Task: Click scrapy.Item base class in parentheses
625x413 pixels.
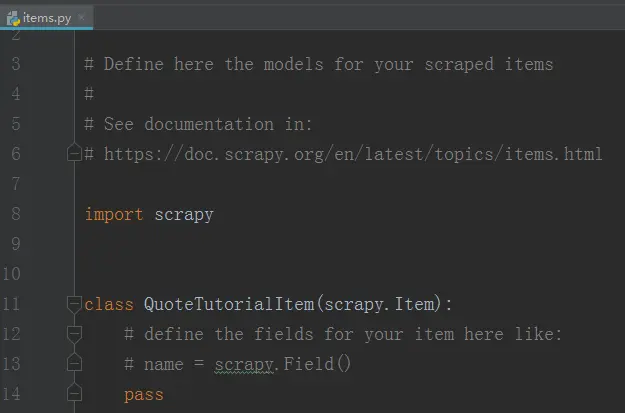Action: coord(379,305)
